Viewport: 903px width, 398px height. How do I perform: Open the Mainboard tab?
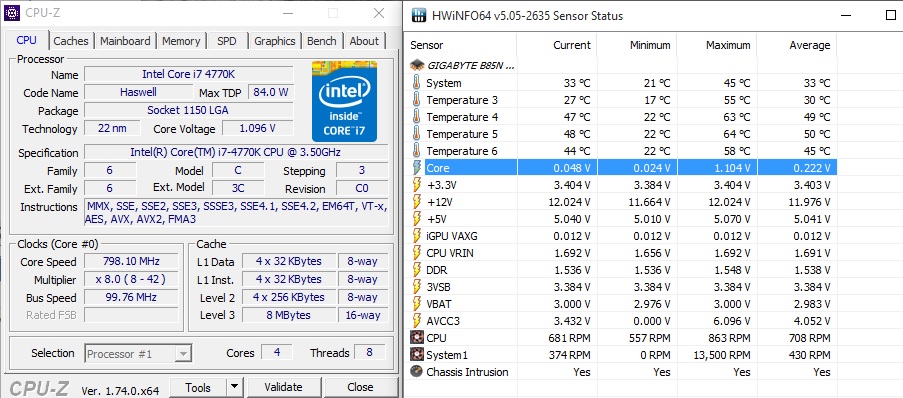pyautogui.click(x=125, y=41)
